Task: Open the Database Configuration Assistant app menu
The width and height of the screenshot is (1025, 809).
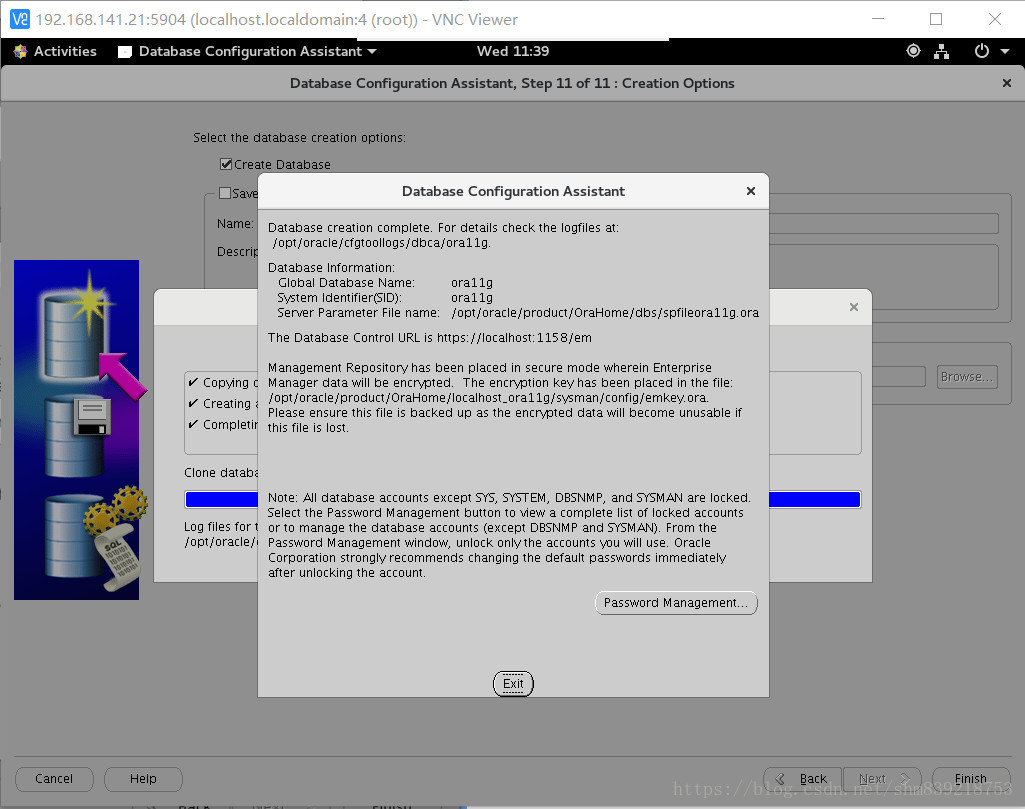Action: [x=247, y=51]
